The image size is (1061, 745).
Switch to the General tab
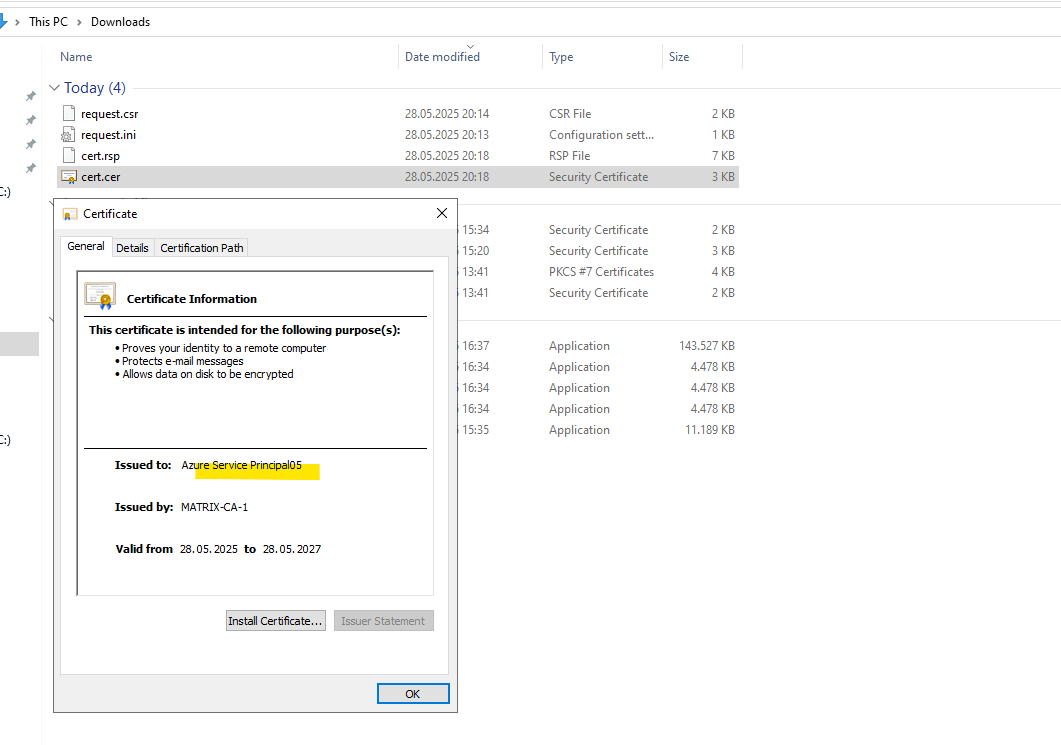86,246
